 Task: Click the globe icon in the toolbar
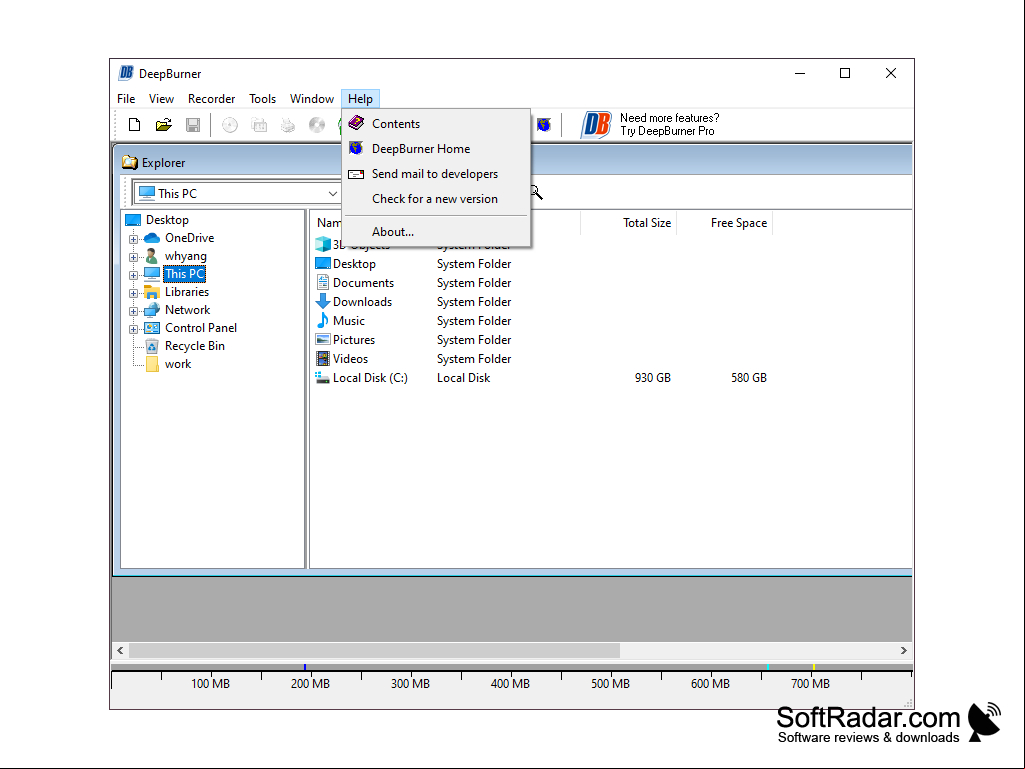(544, 124)
